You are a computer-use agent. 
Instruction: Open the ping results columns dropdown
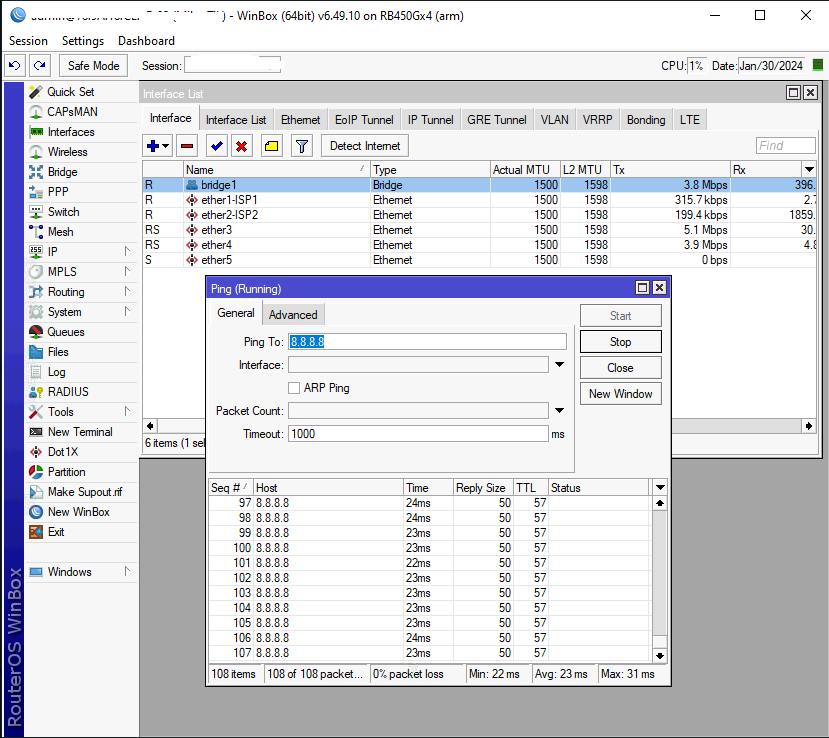(x=660, y=487)
